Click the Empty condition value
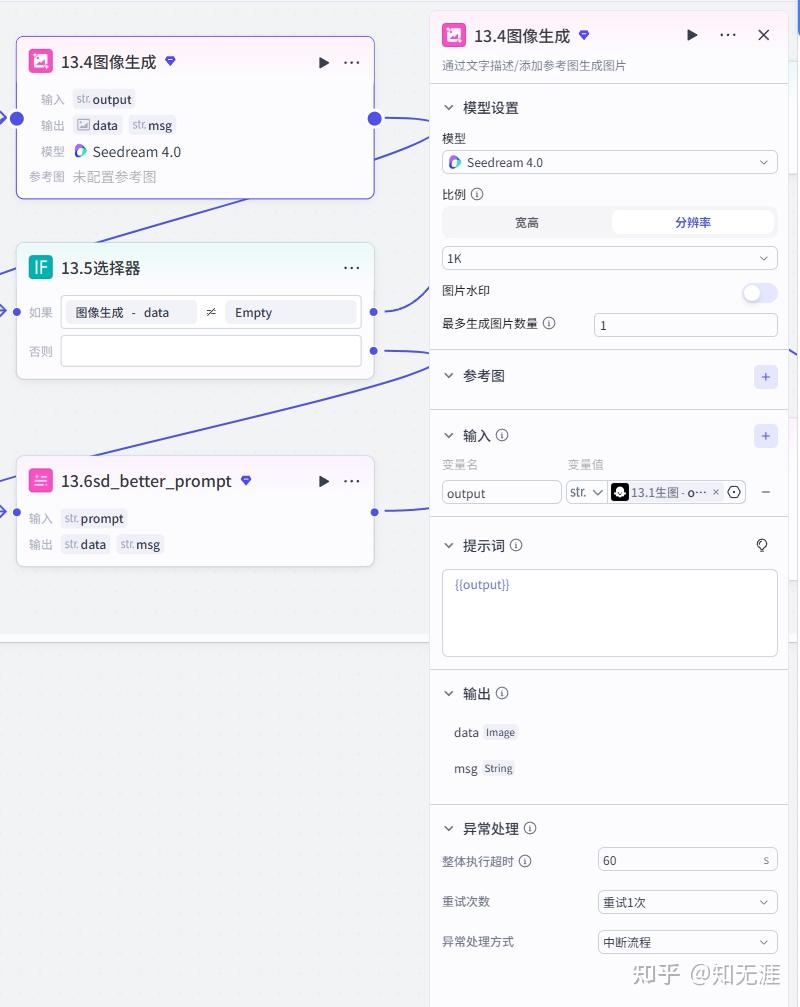 coord(291,312)
